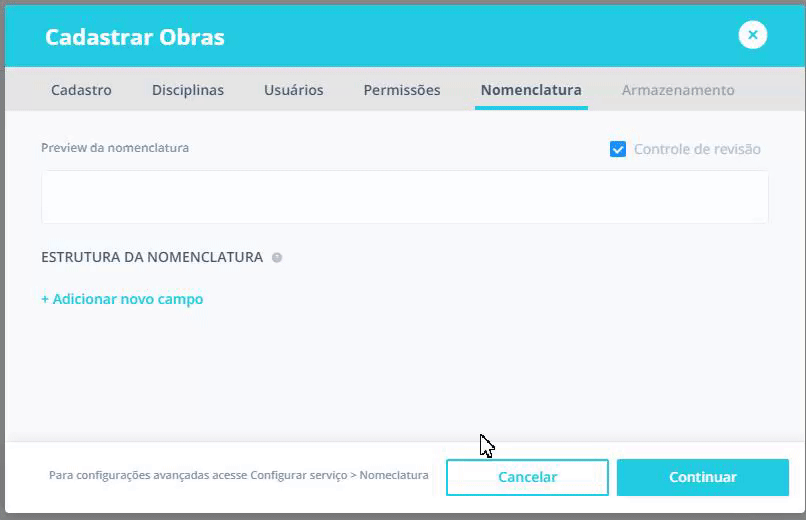Go to the Usuários tab
Screen dimensions: 806x520
pos(293,90)
